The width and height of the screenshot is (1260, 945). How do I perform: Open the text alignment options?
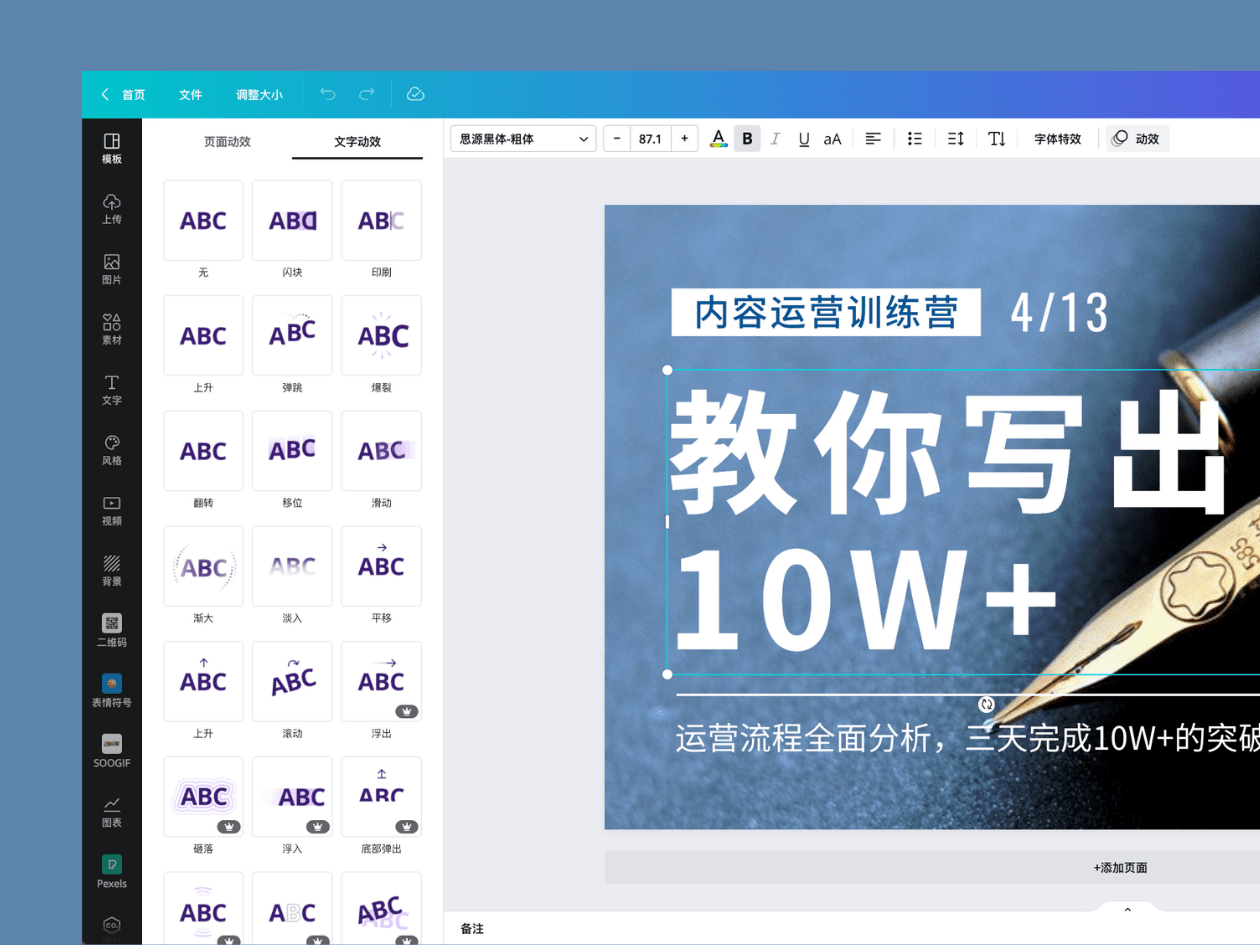873,139
